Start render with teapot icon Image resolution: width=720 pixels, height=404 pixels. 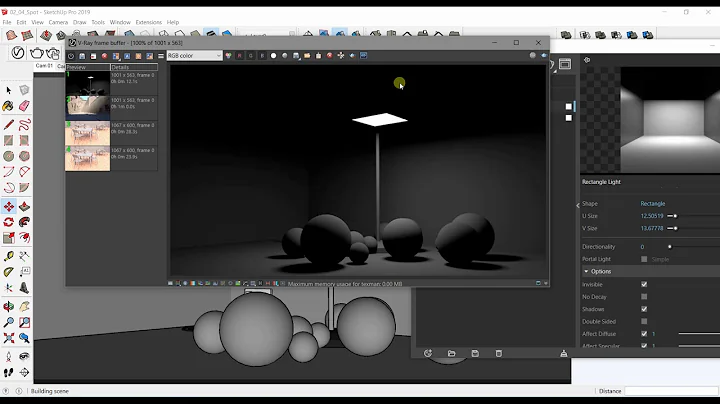coord(36,53)
